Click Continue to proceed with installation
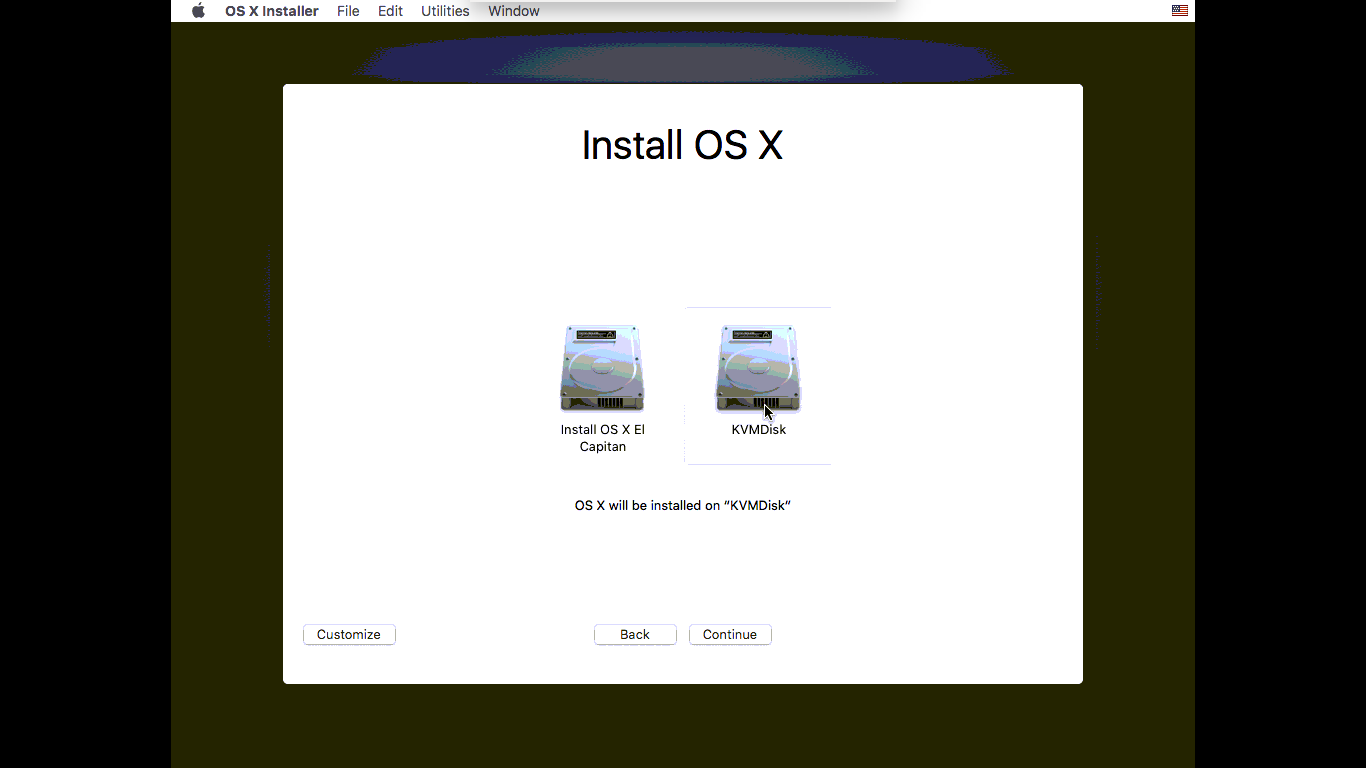Screen dimensions: 1366x768 coord(730,635)
